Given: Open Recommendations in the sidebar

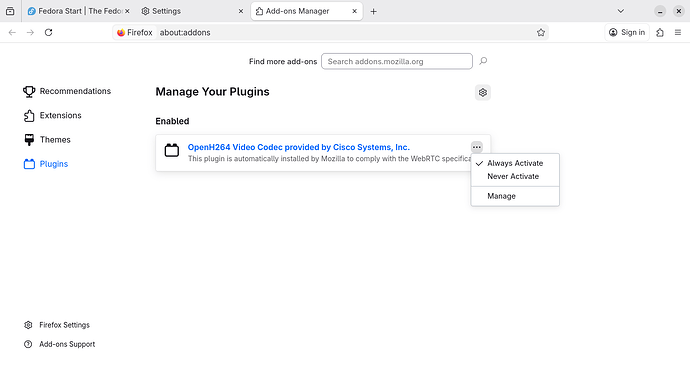Looking at the screenshot, I should (67, 91).
